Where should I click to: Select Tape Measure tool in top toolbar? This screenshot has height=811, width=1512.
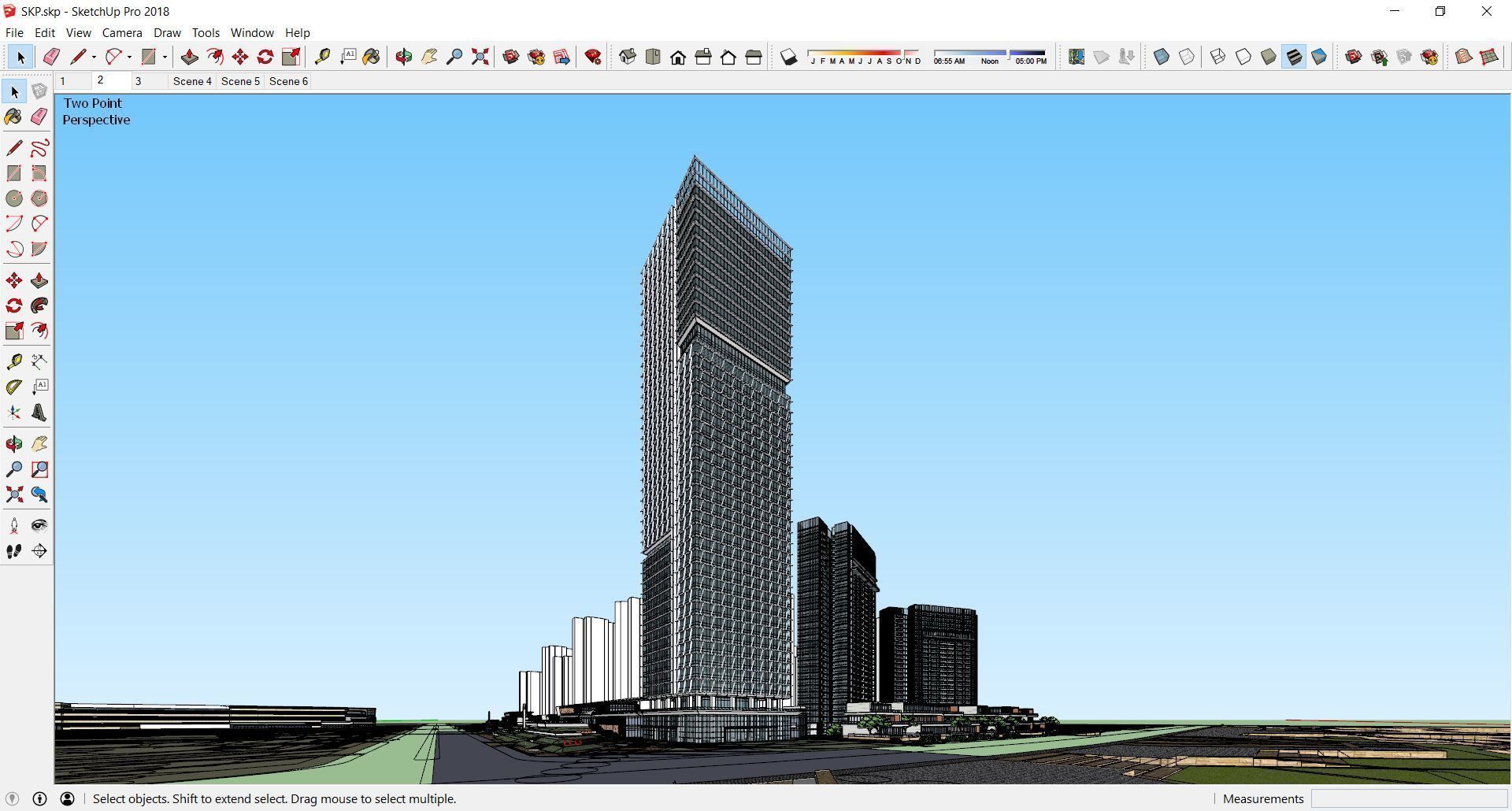click(x=322, y=57)
